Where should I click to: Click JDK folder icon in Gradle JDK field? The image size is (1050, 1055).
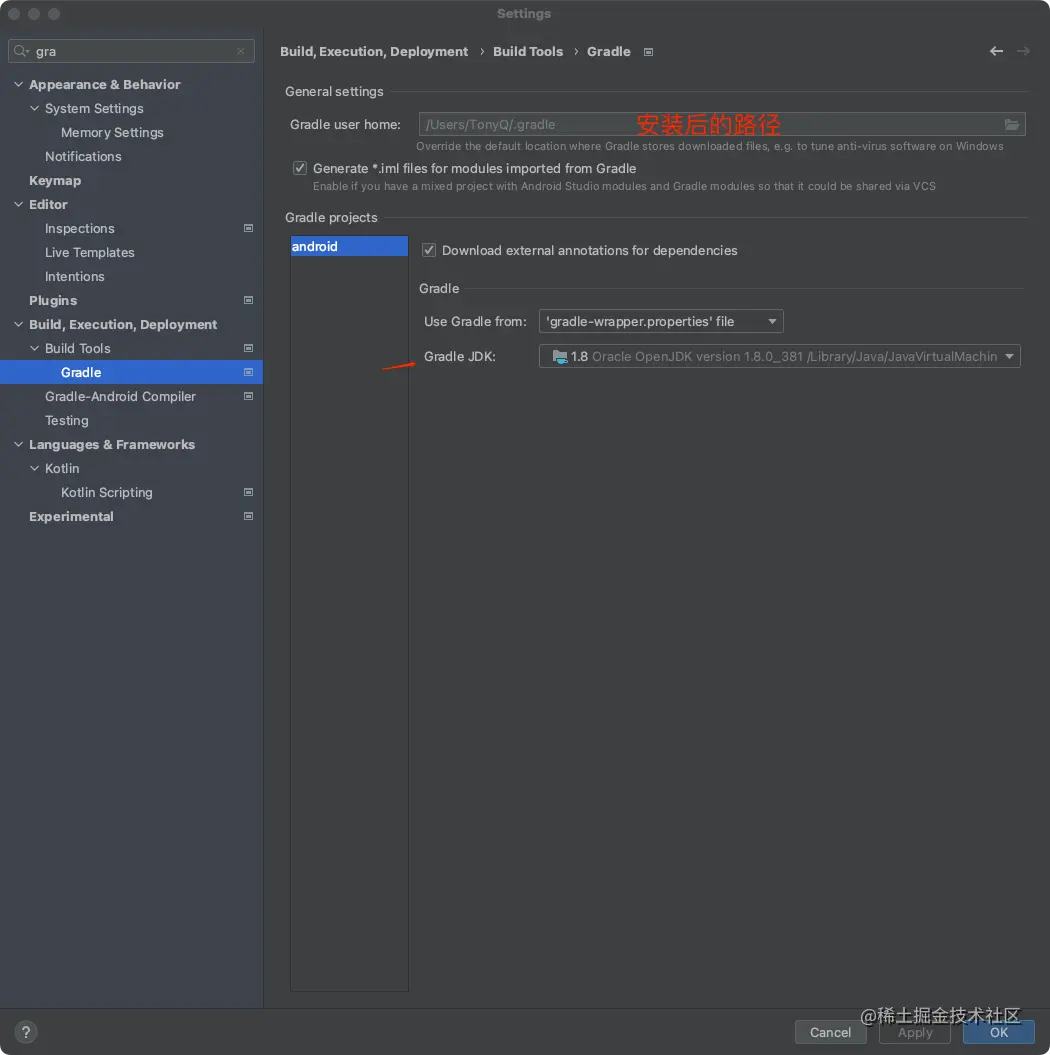click(560, 357)
